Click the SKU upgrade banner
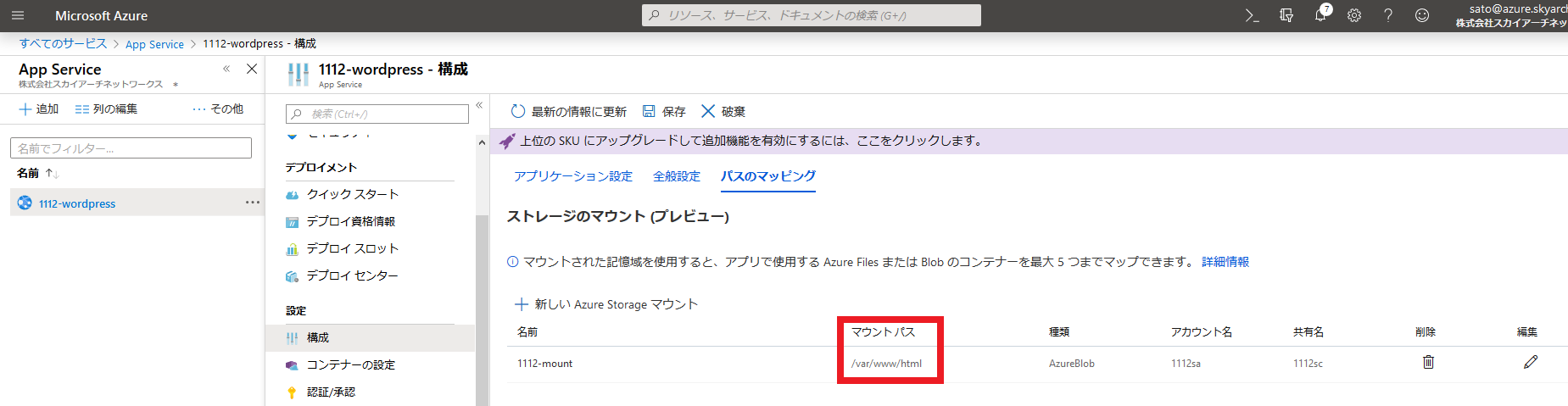Viewport: 1568px width, 406px height. 1029,141
